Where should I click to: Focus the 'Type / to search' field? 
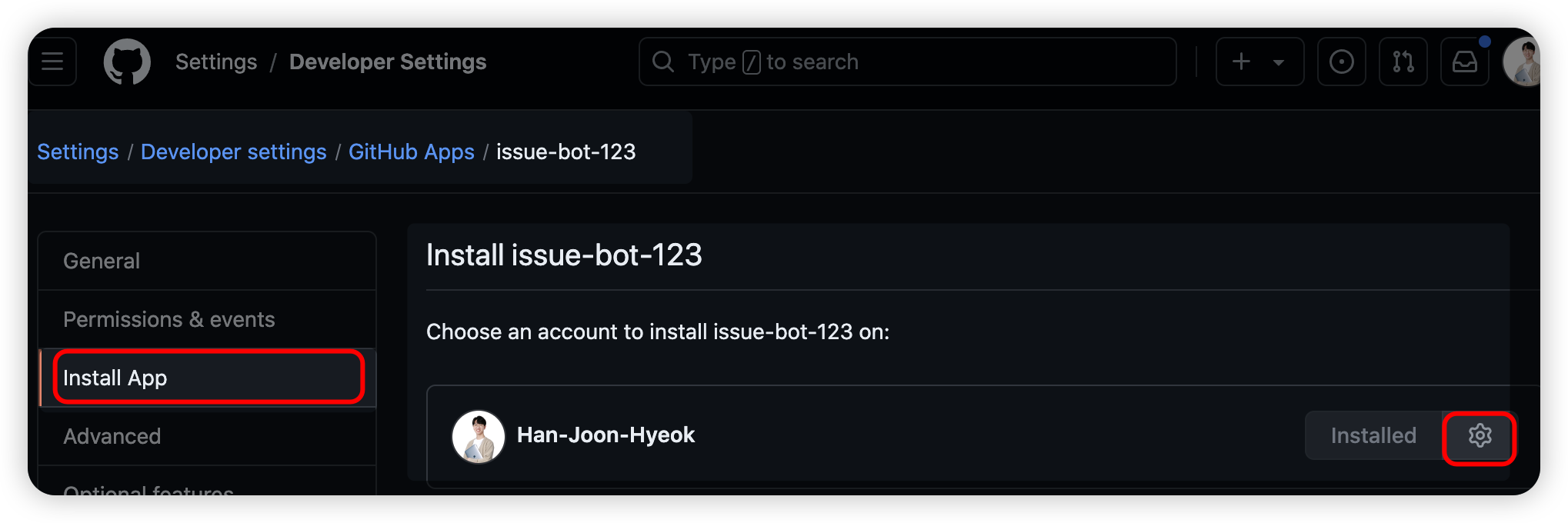[x=908, y=62]
